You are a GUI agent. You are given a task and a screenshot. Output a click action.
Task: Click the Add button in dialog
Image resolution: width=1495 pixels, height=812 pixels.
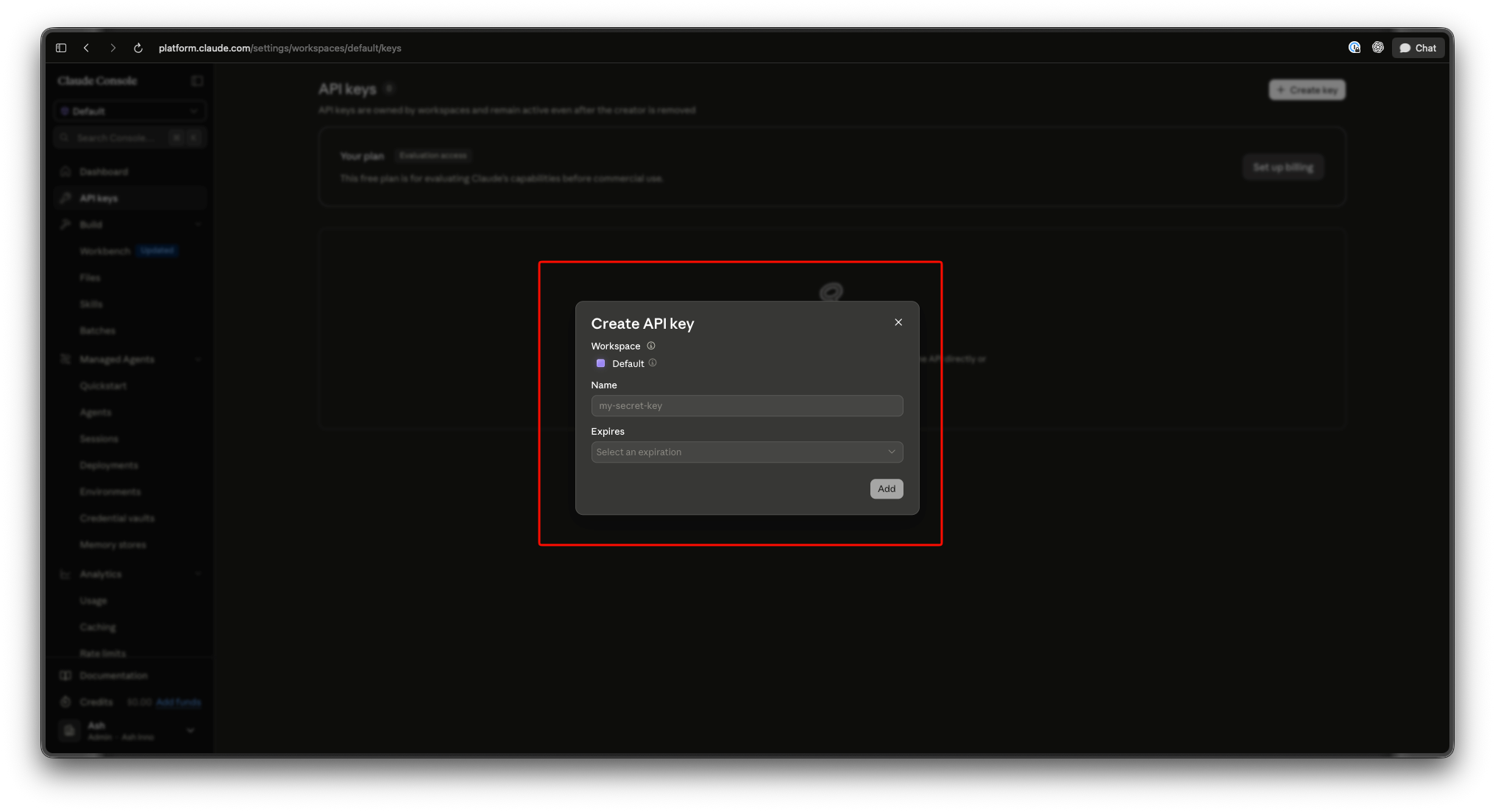tap(887, 489)
